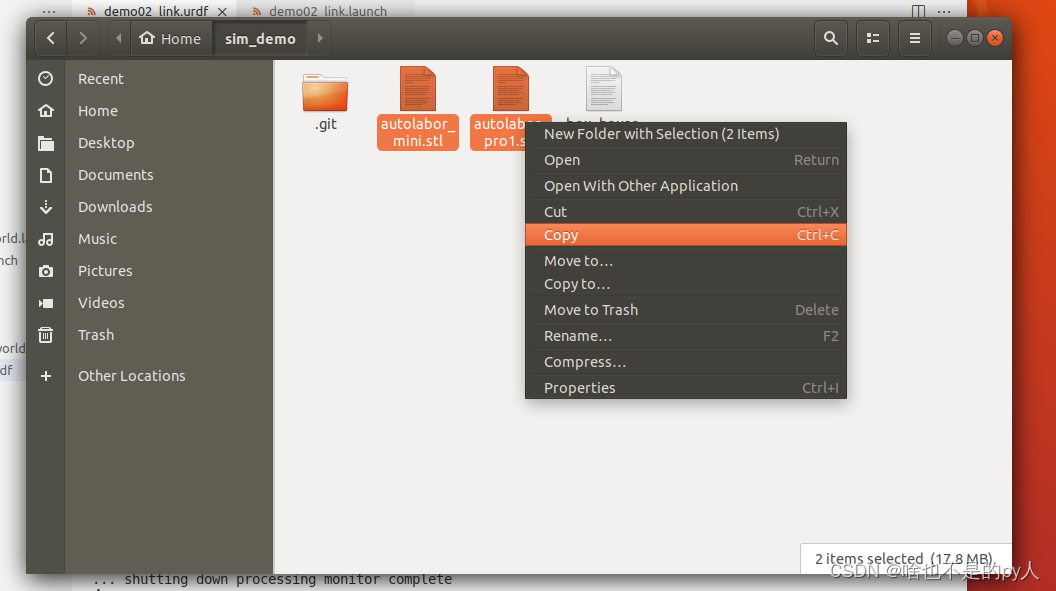The width and height of the screenshot is (1056, 591).
Task: Choose Compress… in the context menu
Action: tap(686, 362)
